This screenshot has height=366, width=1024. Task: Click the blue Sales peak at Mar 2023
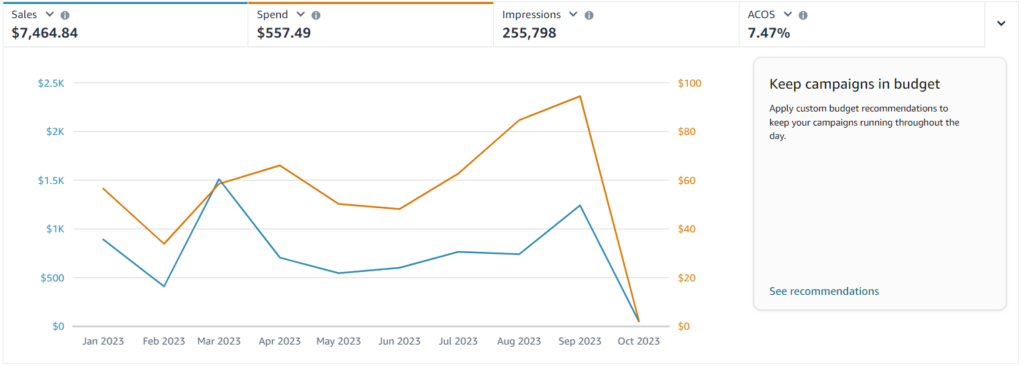pos(219,179)
